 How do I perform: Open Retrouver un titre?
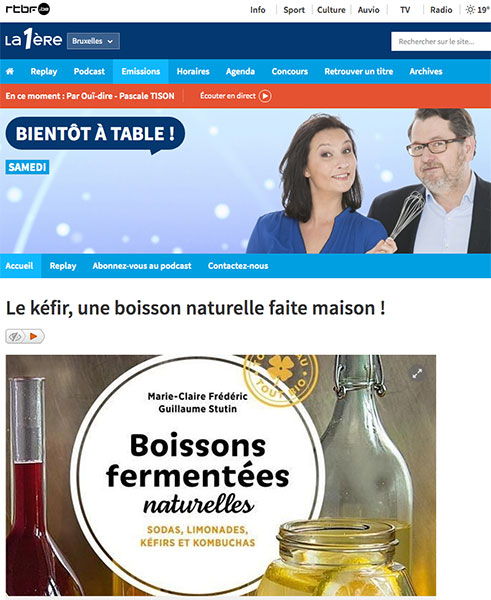point(359,71)
